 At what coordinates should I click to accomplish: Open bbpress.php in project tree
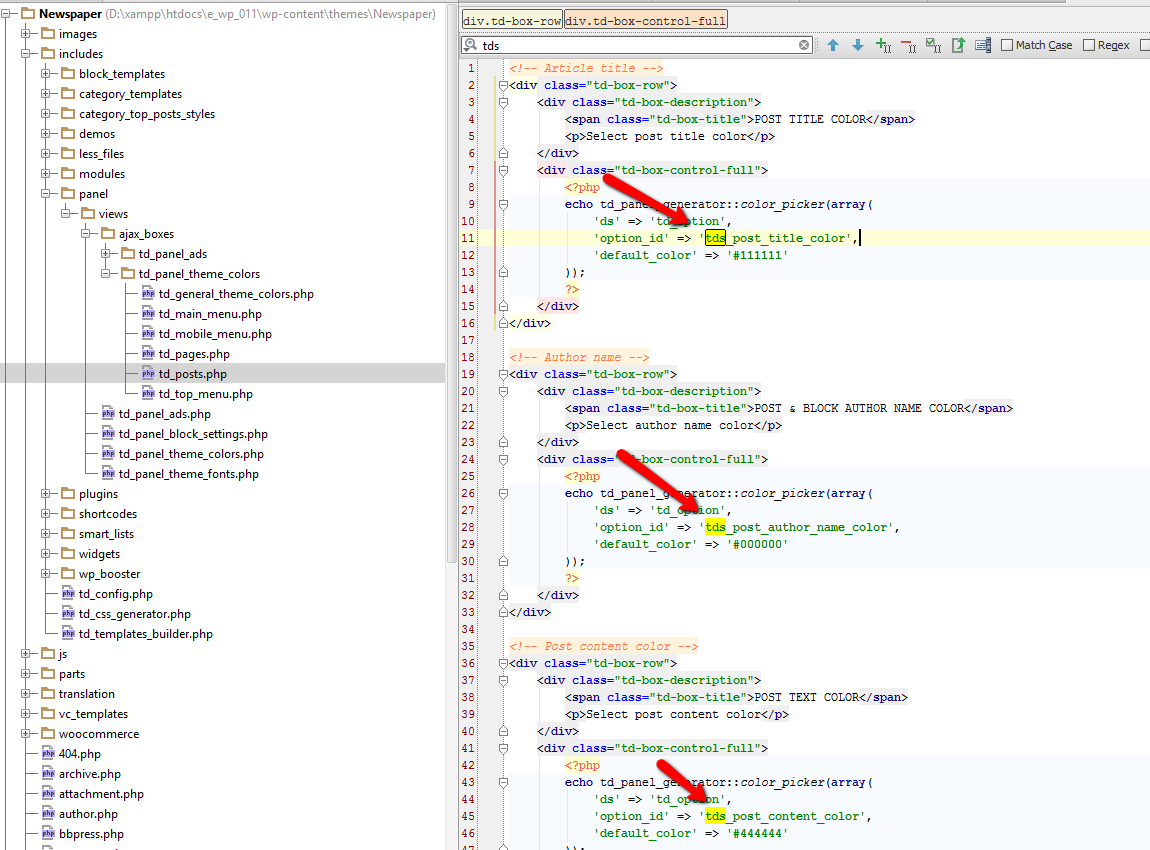[91, 834]
